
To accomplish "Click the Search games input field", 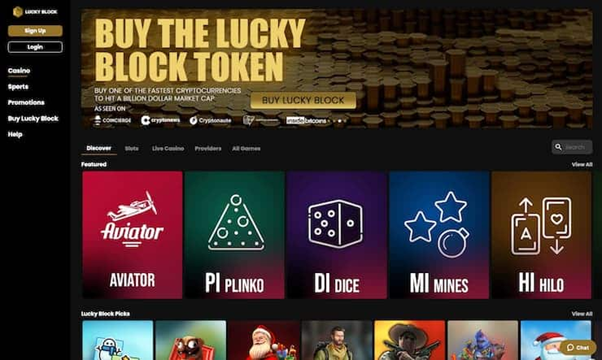I will click(572, 147).
